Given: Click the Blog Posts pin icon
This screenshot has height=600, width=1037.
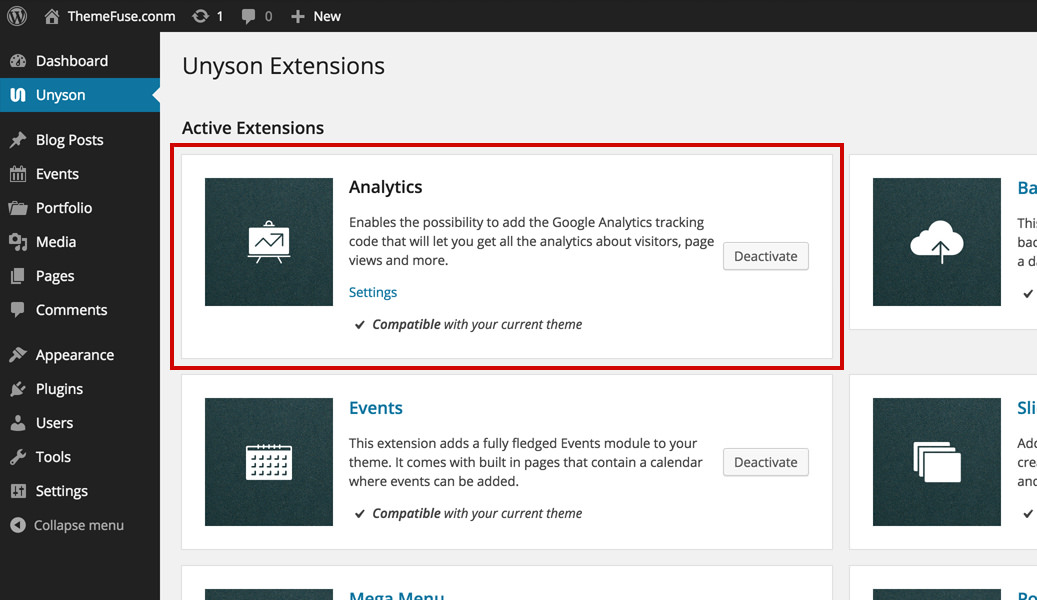Looking at the screenshot, I should (18, 140).
